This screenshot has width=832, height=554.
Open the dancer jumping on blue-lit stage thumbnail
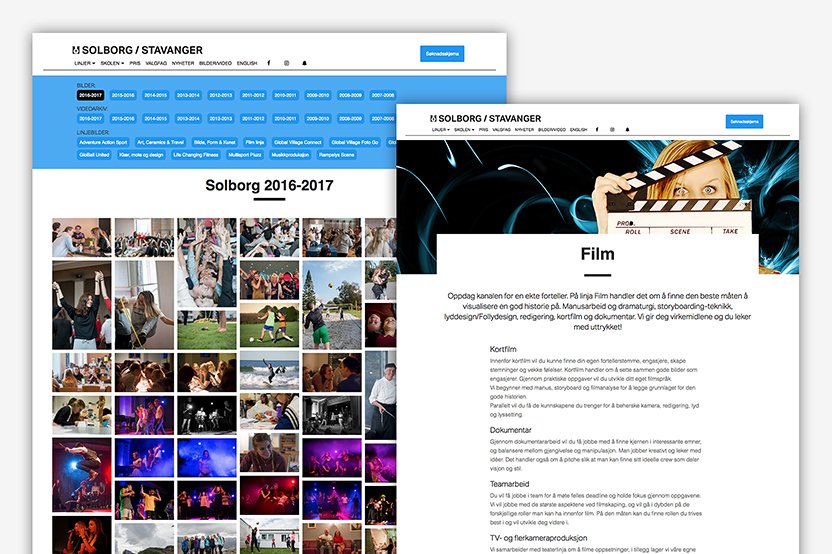tap(82, 474)
